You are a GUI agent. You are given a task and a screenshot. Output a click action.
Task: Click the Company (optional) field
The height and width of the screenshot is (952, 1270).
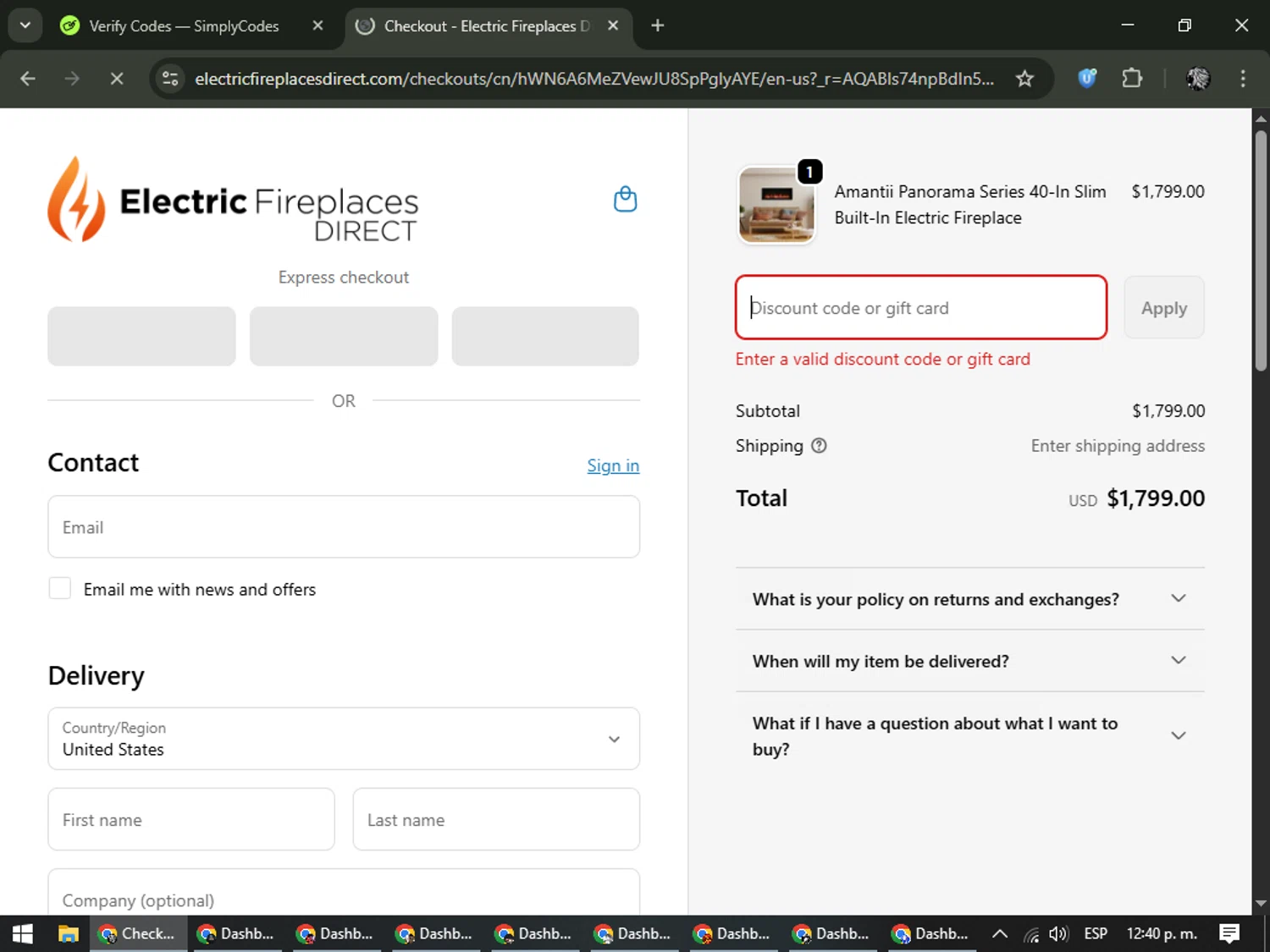pyautogui.click(x=344, y=894)
